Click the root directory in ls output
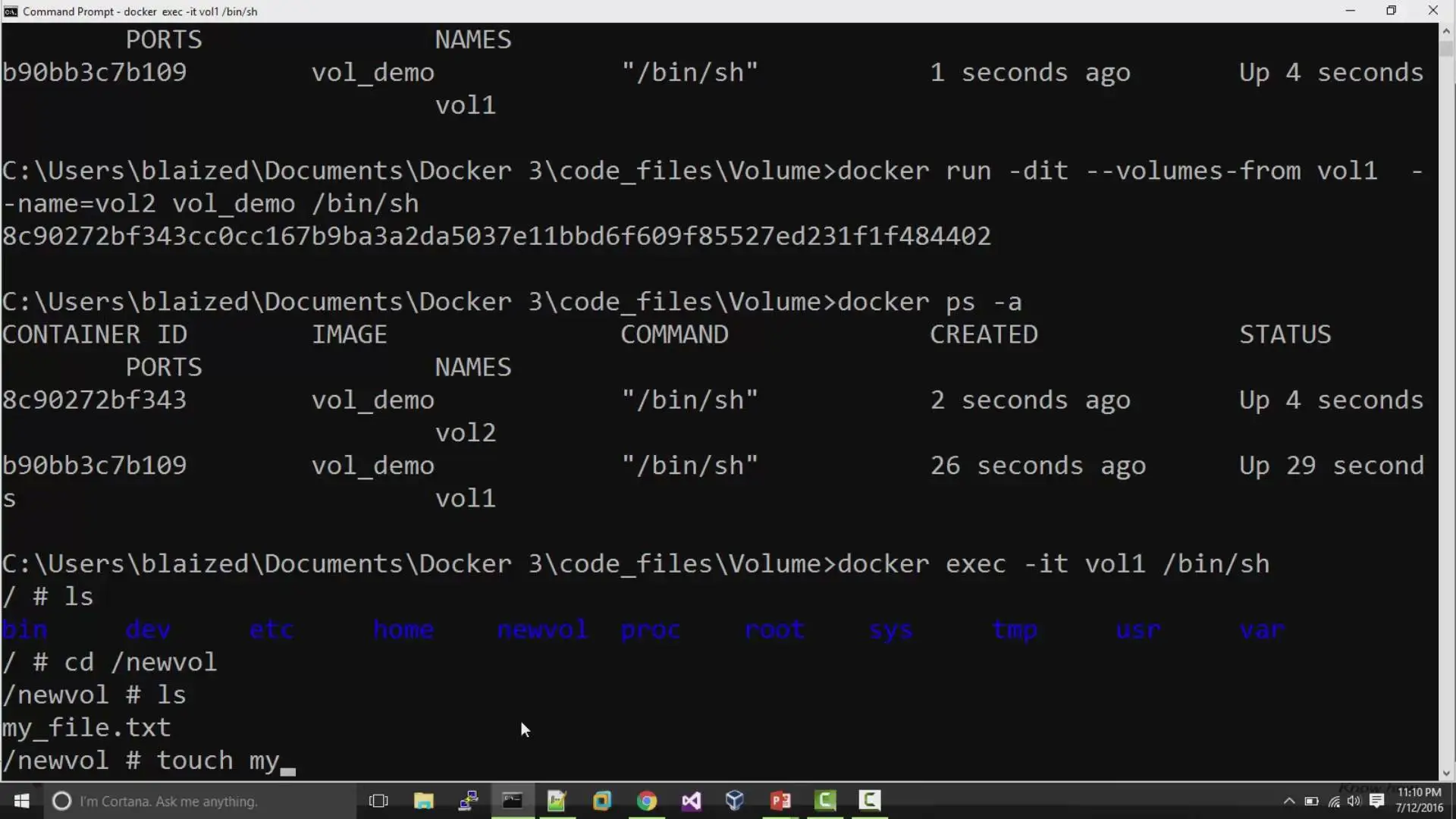Image resolution: width=1456 pixels, height=819 pixels. point(774,629)
